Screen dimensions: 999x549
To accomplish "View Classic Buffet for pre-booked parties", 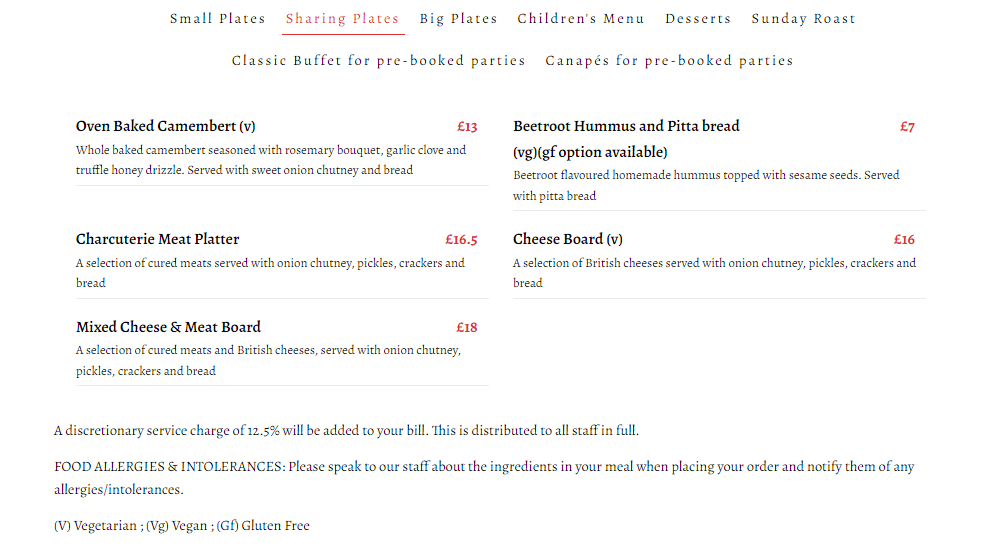I will pyautogui.click(x=378, y=61).
